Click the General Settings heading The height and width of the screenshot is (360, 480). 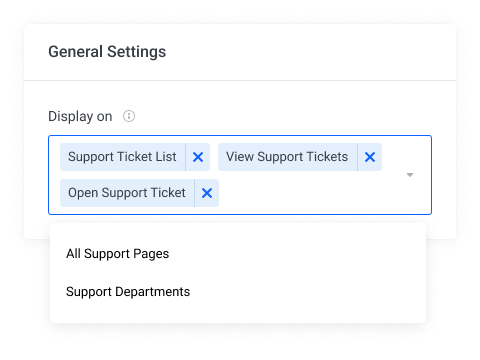[x=107, y=52]
